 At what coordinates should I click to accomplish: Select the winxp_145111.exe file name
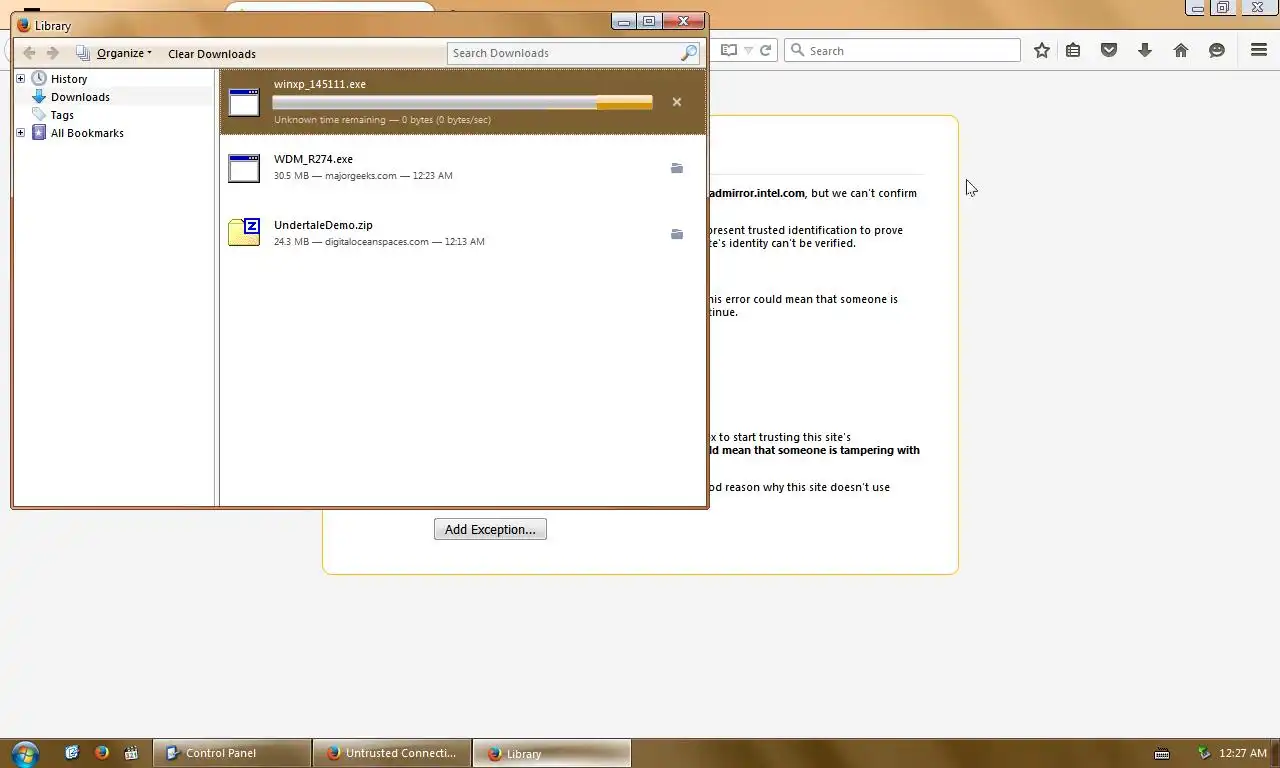click(320, 84)
